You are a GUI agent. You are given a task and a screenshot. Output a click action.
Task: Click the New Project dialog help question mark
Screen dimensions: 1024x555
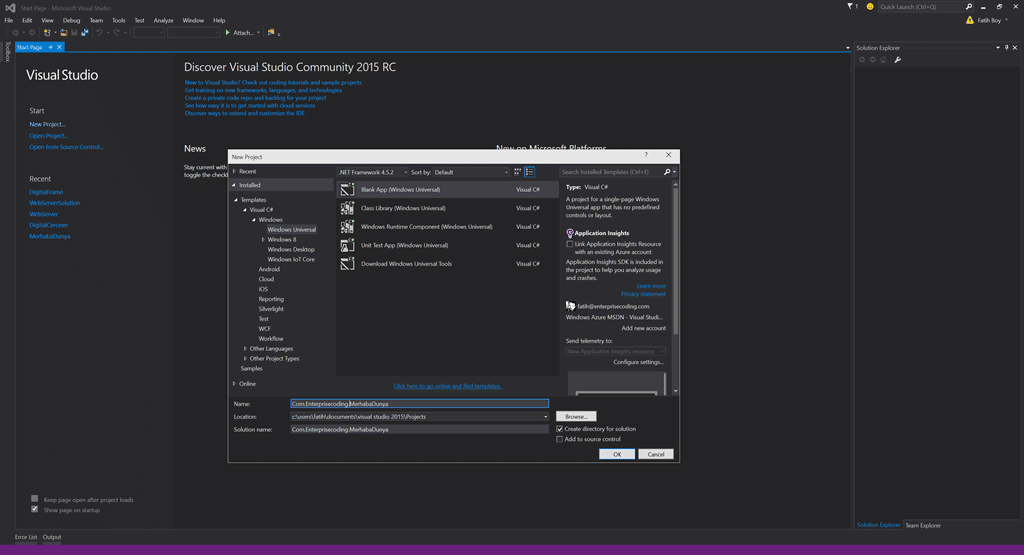point(646,155)
